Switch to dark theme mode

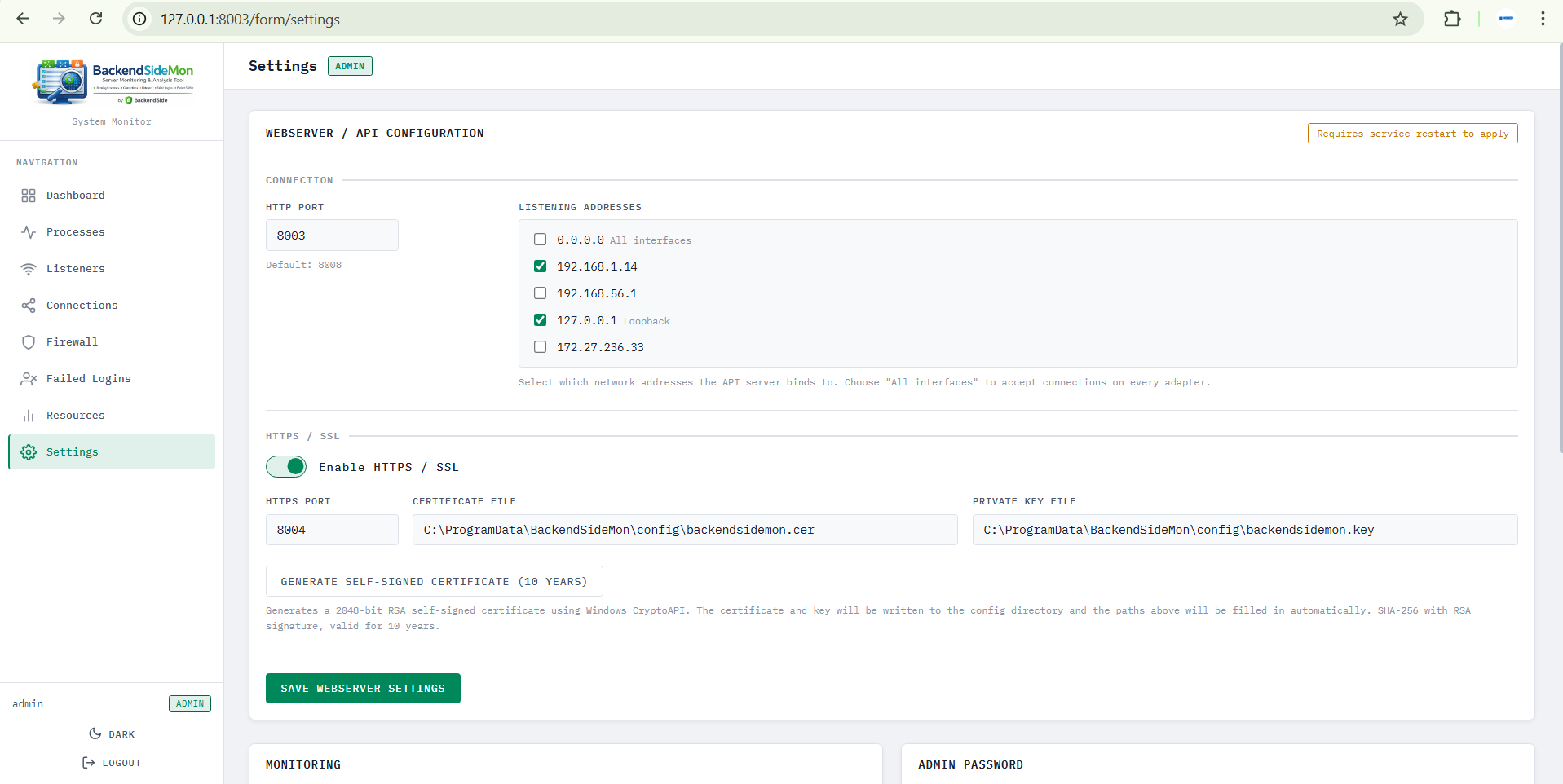coord(112,734)
